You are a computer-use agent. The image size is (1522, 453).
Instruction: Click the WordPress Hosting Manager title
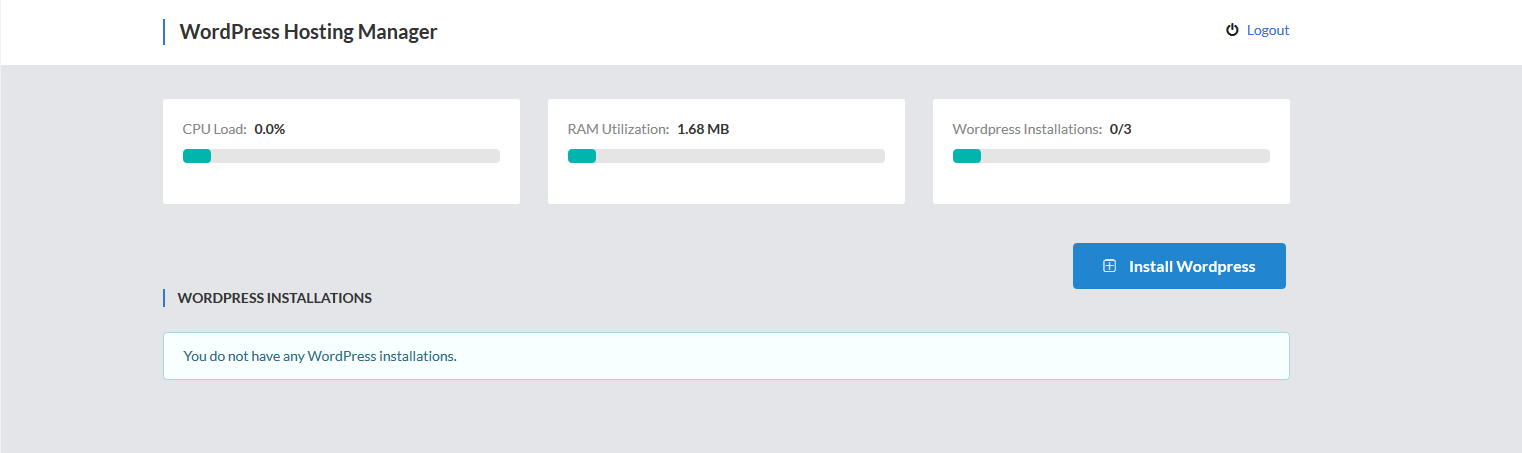308,32
